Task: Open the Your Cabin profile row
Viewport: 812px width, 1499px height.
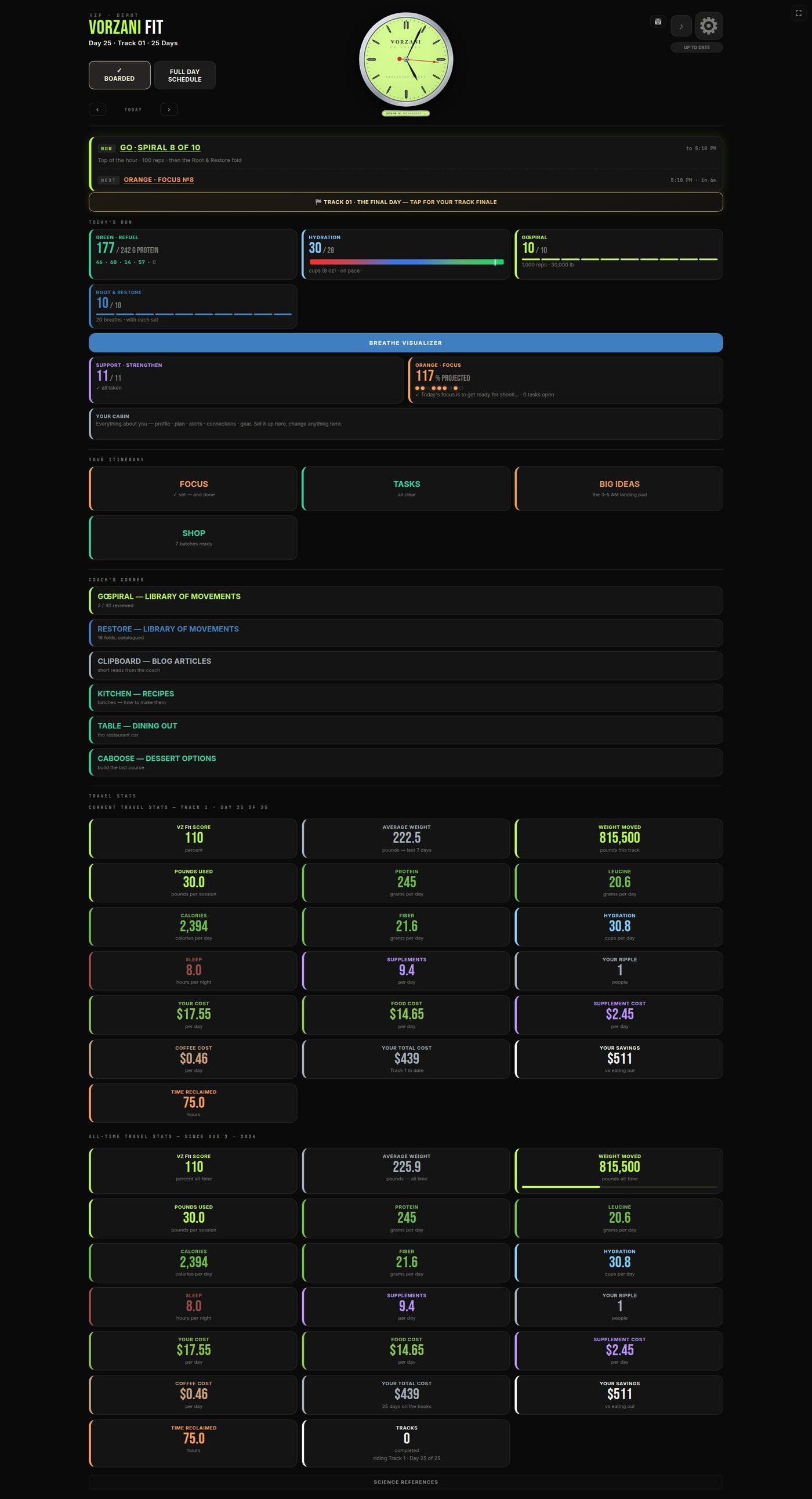Action: click(x=406, y=423)
